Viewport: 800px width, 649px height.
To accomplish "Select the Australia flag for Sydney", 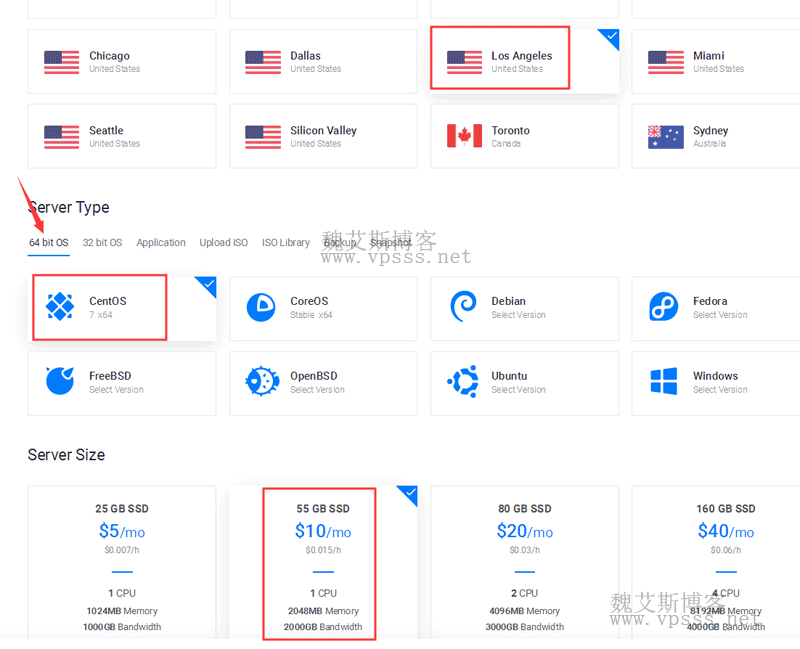I will pyautogui.click(x=665, y=136).
